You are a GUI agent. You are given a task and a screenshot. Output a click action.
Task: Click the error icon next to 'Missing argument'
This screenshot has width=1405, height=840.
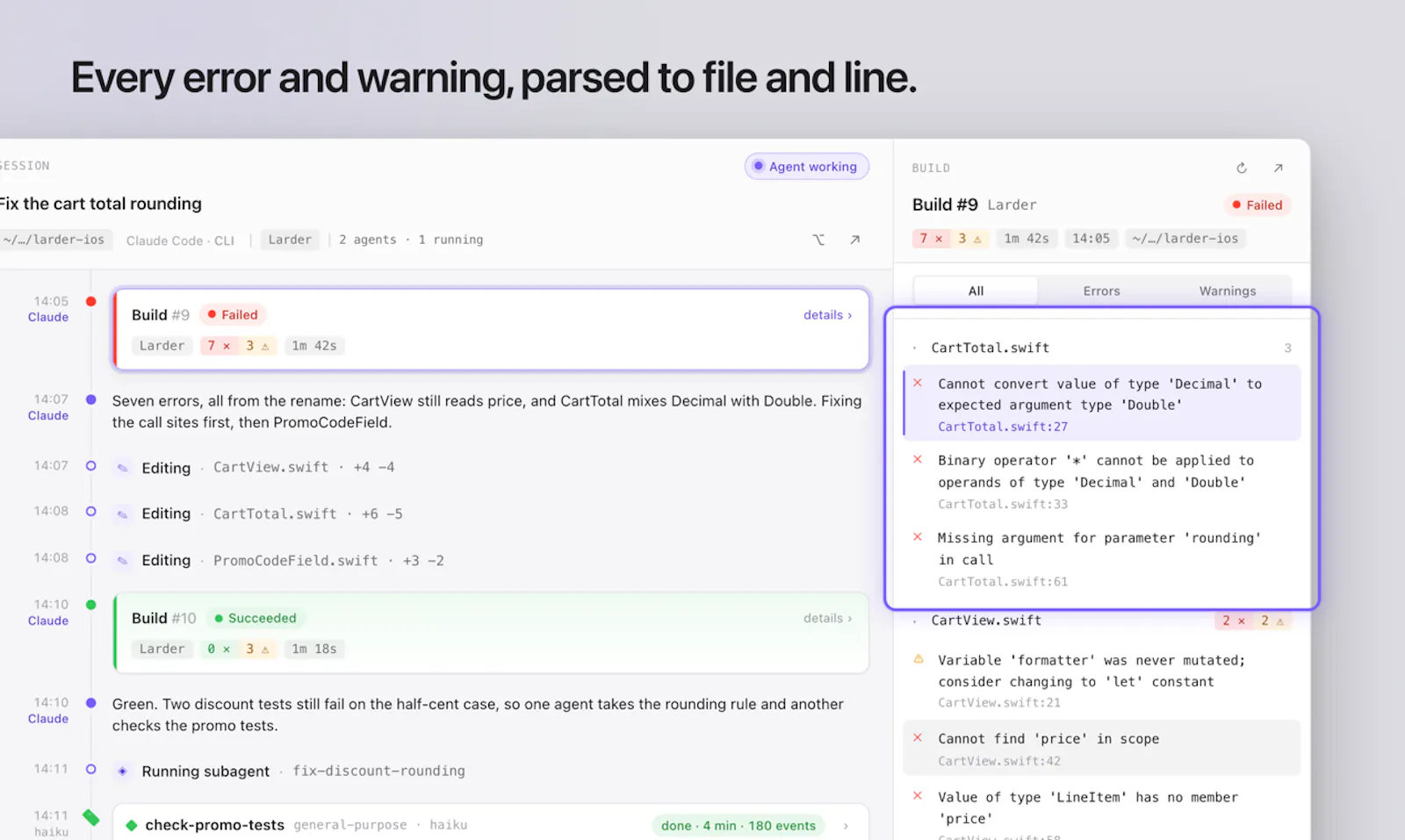click(918, 536)
